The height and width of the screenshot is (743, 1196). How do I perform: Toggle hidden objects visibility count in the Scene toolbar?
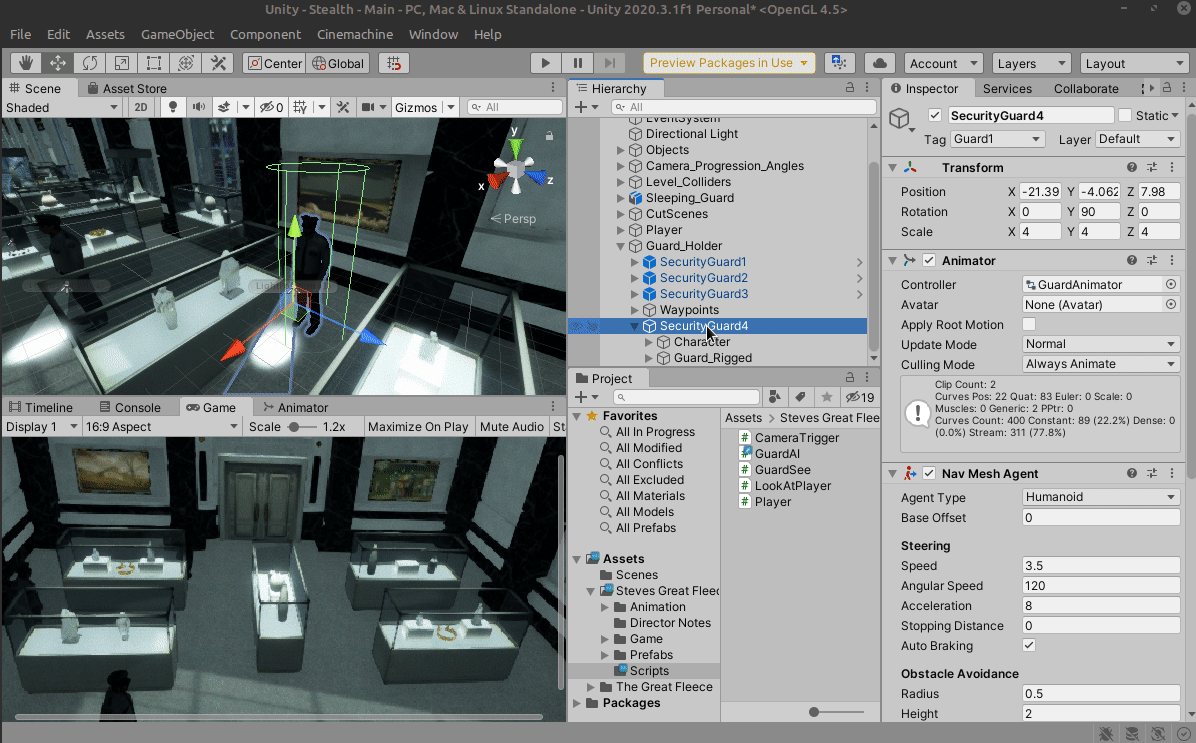(x=272, y=108)
